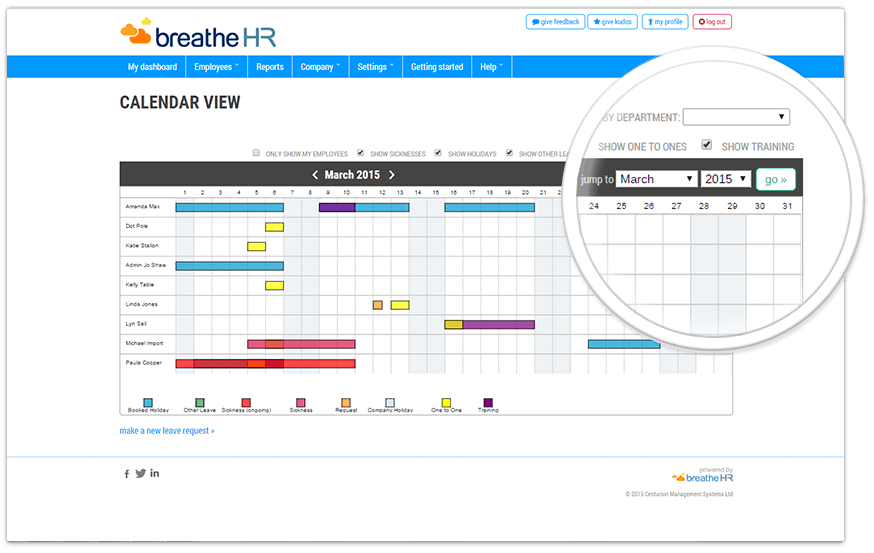Viewport: 874px width, 553px height.
Task: Click the Booked Holiday blue legend swatch
Action: click(x=148, y=402)
